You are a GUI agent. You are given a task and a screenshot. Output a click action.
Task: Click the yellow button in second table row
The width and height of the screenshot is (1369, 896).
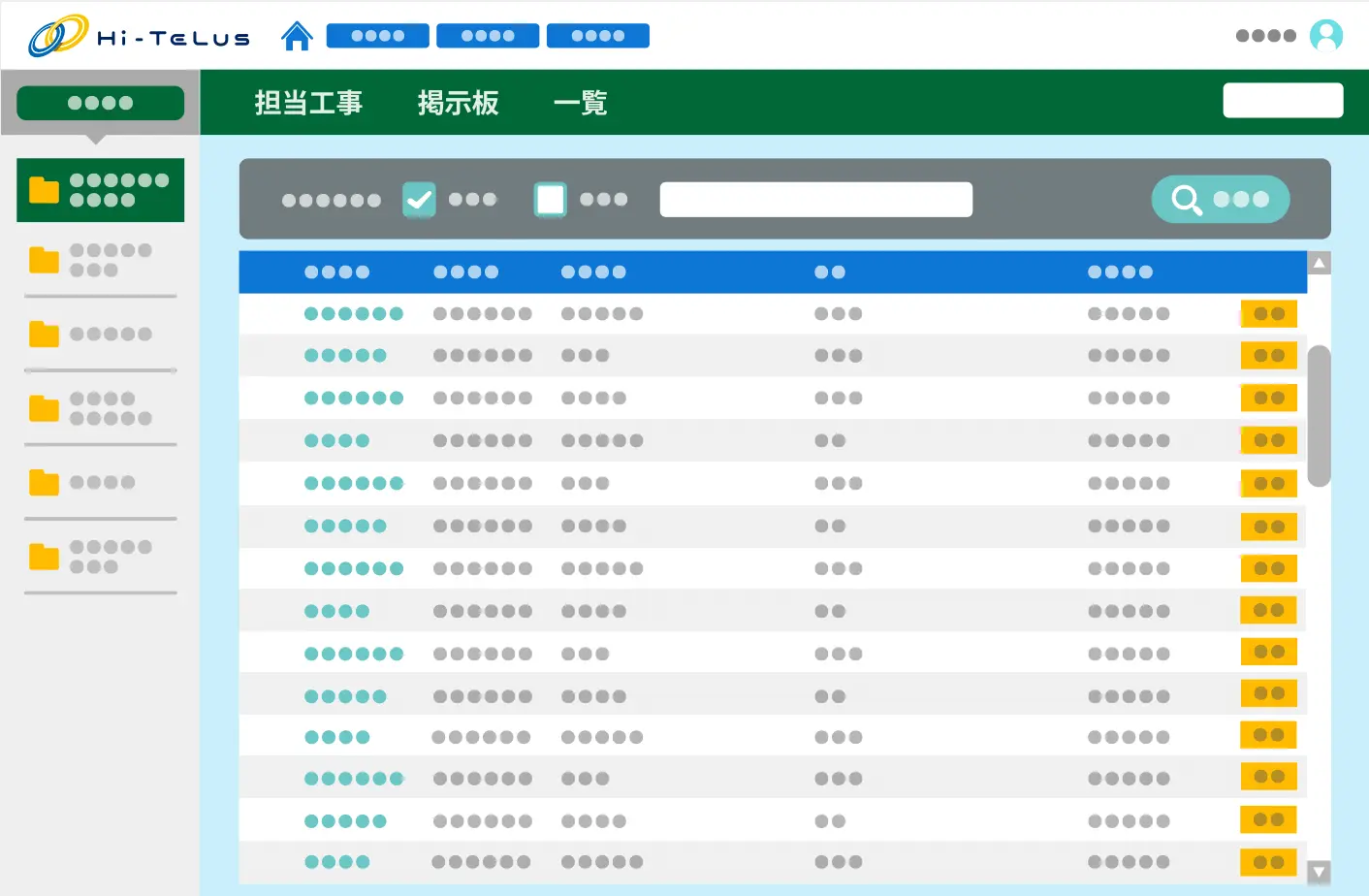click(x=1269, y=356)
